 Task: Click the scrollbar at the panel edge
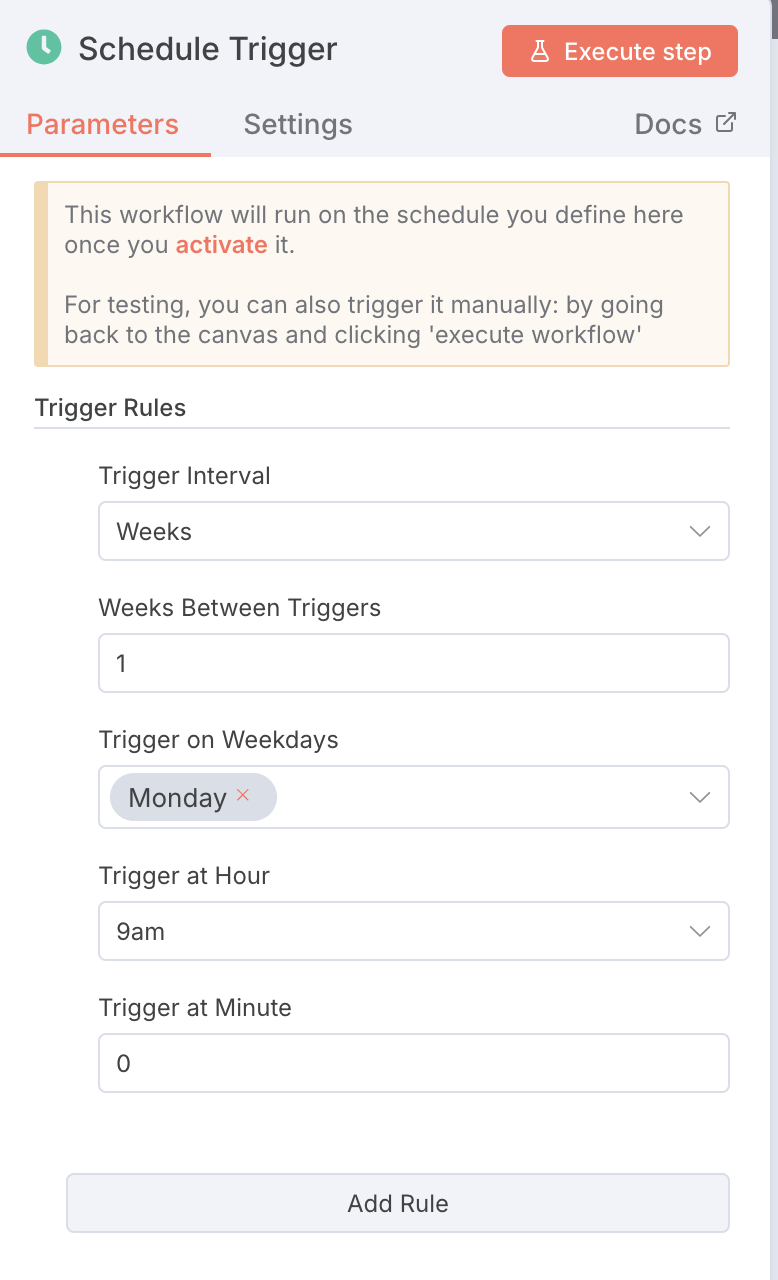coord(774,20)
